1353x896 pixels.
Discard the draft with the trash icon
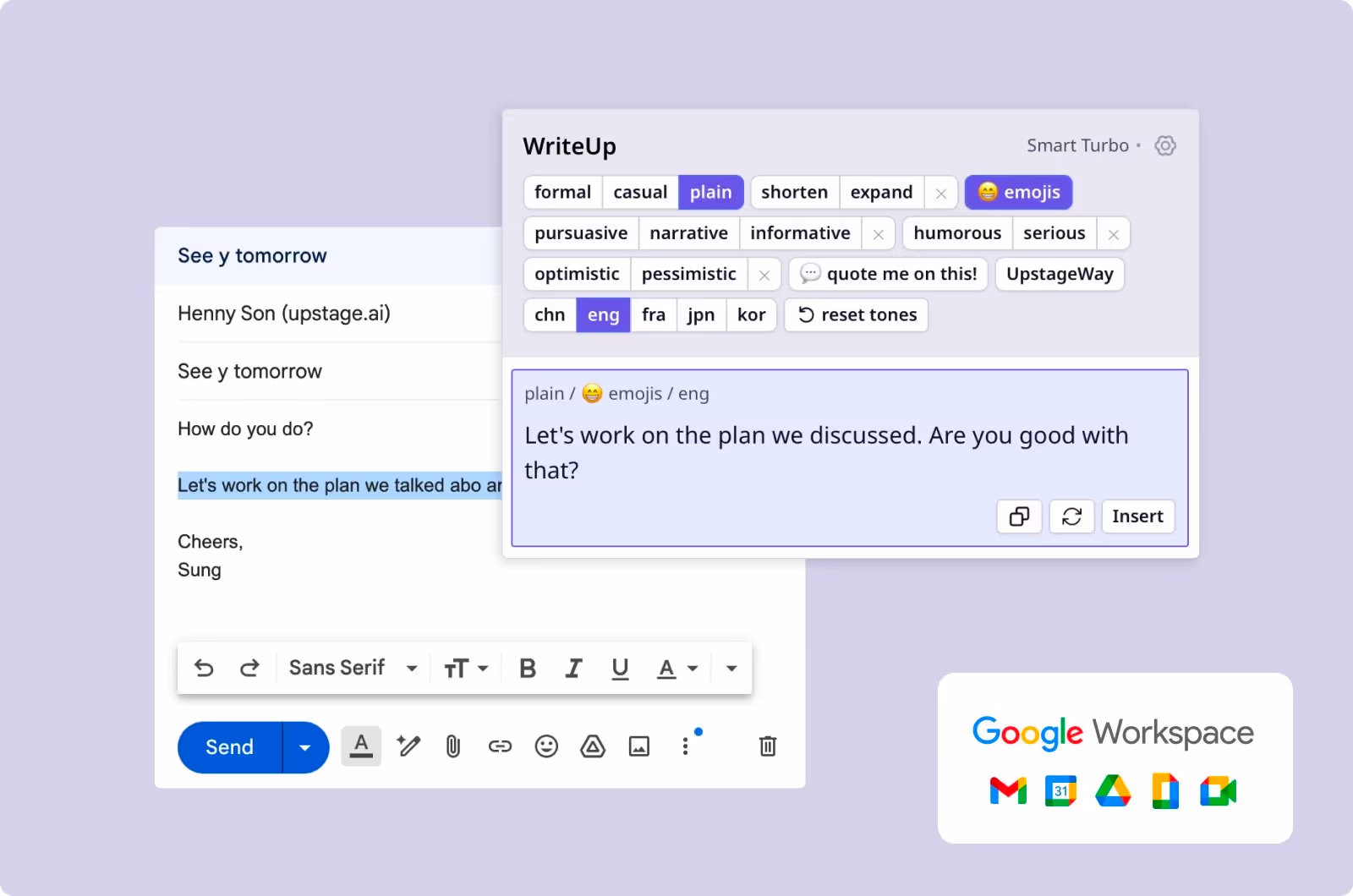coord(767,746)
